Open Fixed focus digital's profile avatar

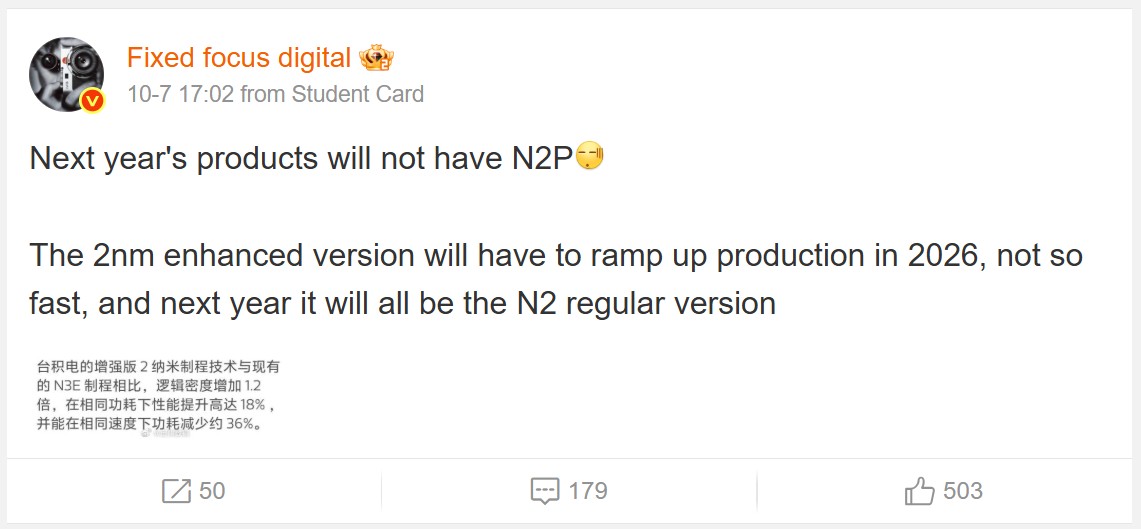66,72
